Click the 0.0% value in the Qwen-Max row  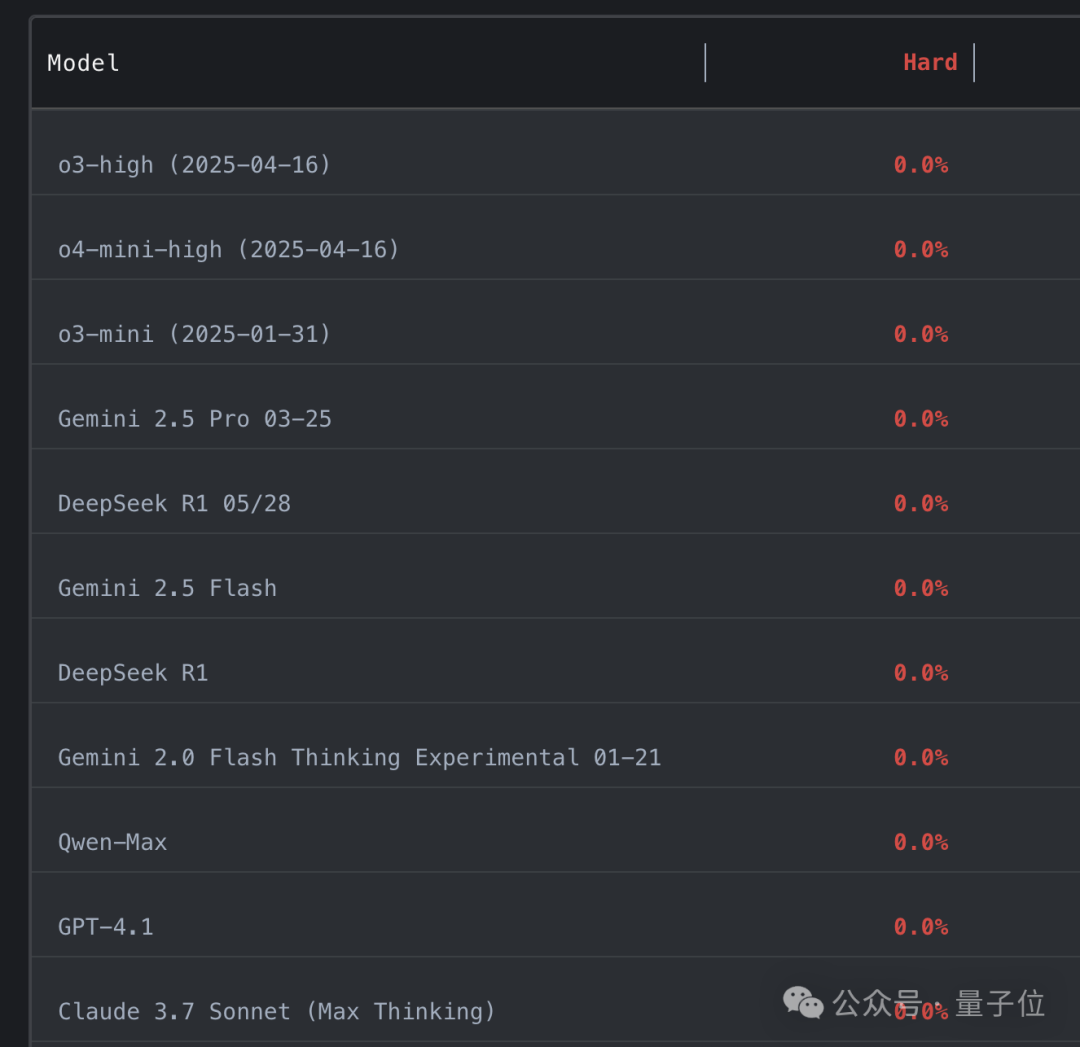[x=921, y=842]
